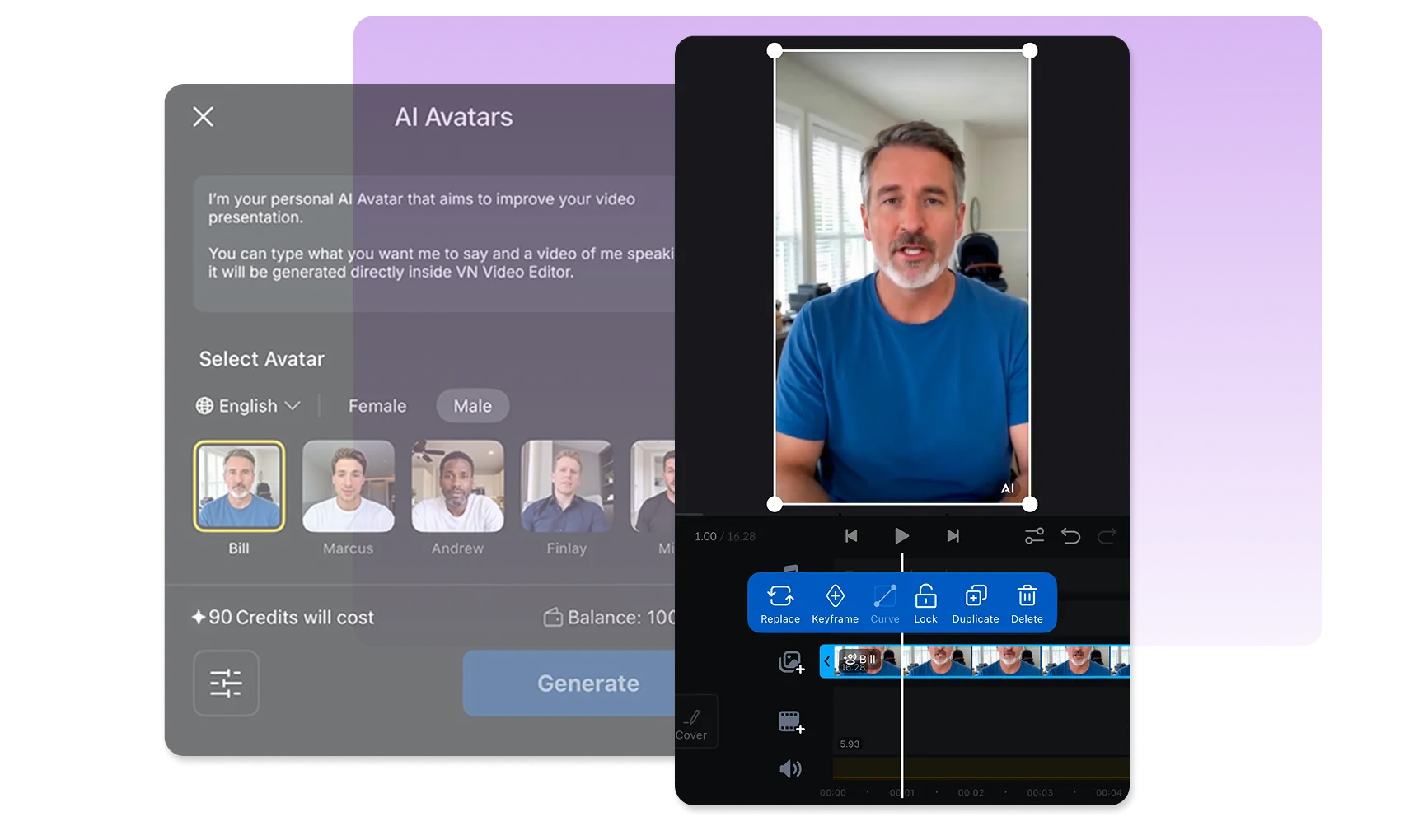The image size is (1409, 840).
Task: Choose the Andrew avatar thumbnail
Action: pyautogui.click(x=457, y=486)
